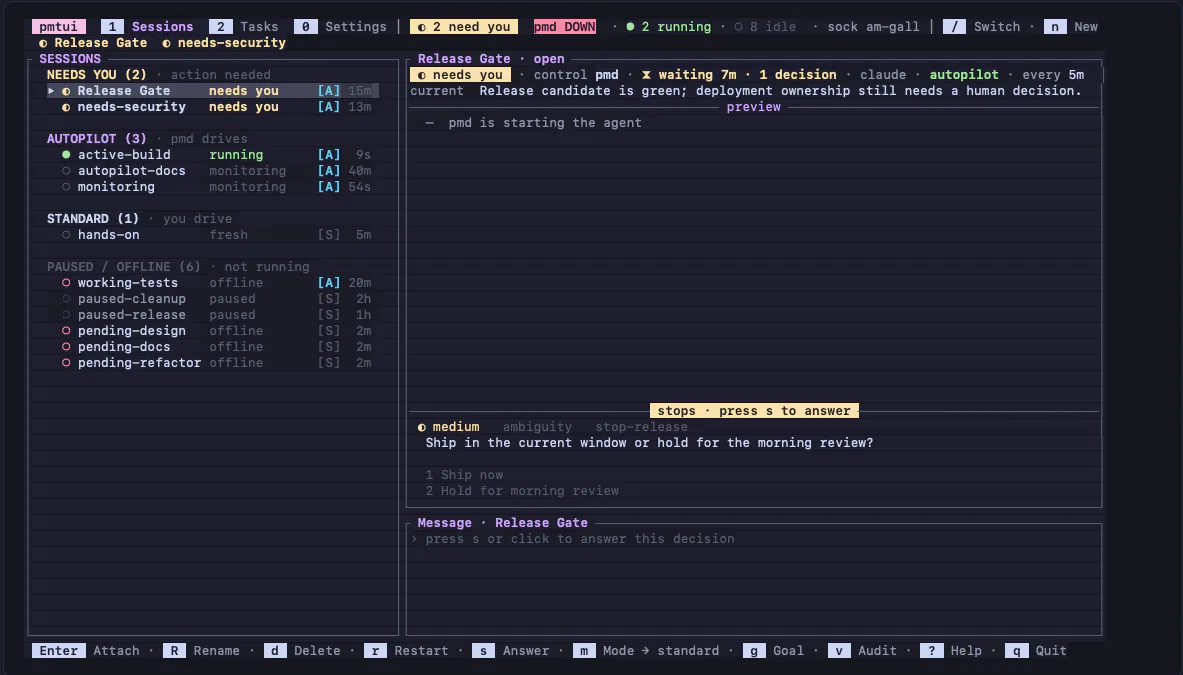Click the Enter Attach footer action
This screenshot has width=1183, height=675.
point(85,650)
